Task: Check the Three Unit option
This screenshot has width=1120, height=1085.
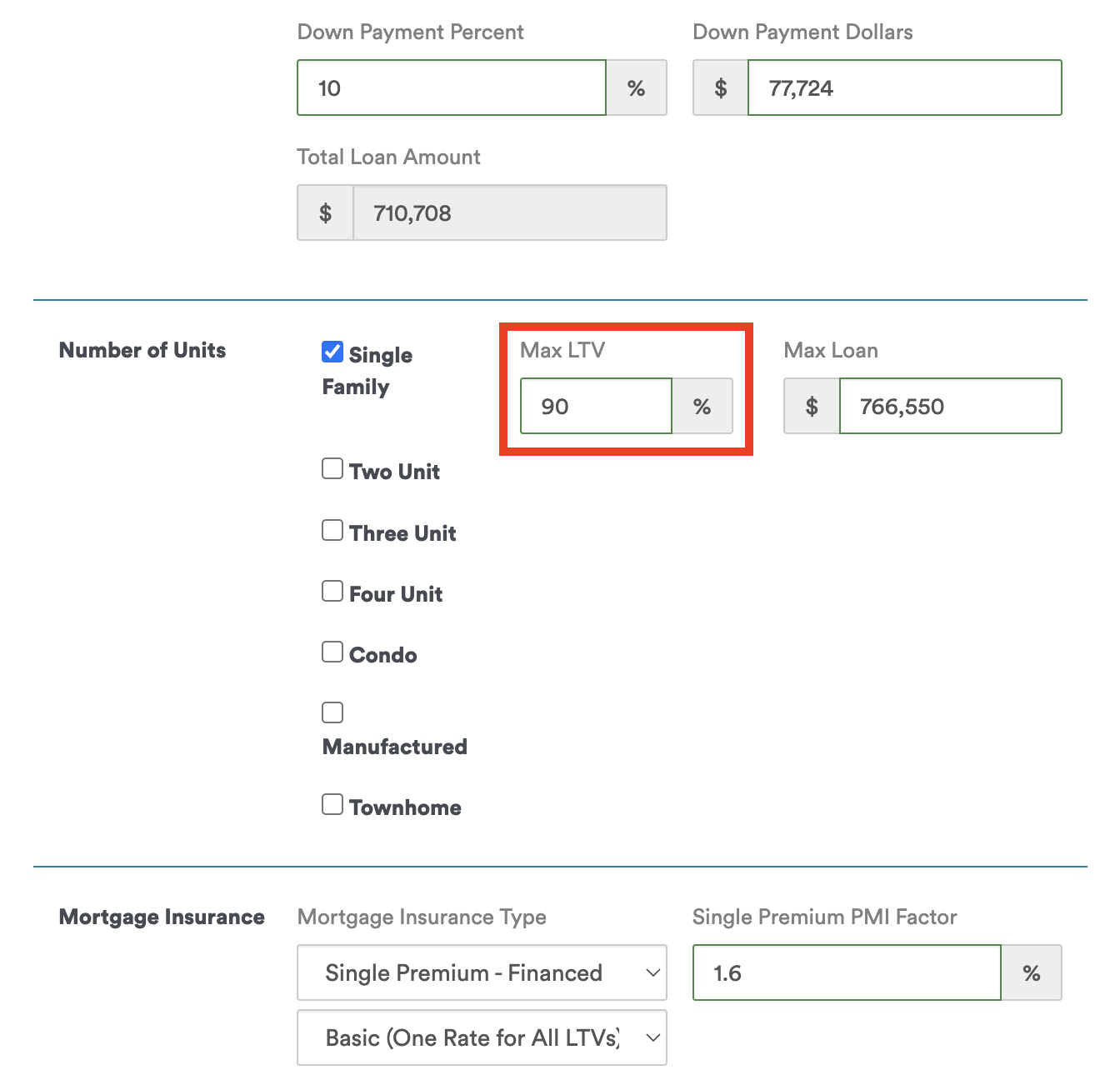Action: (x=332, y=530)
